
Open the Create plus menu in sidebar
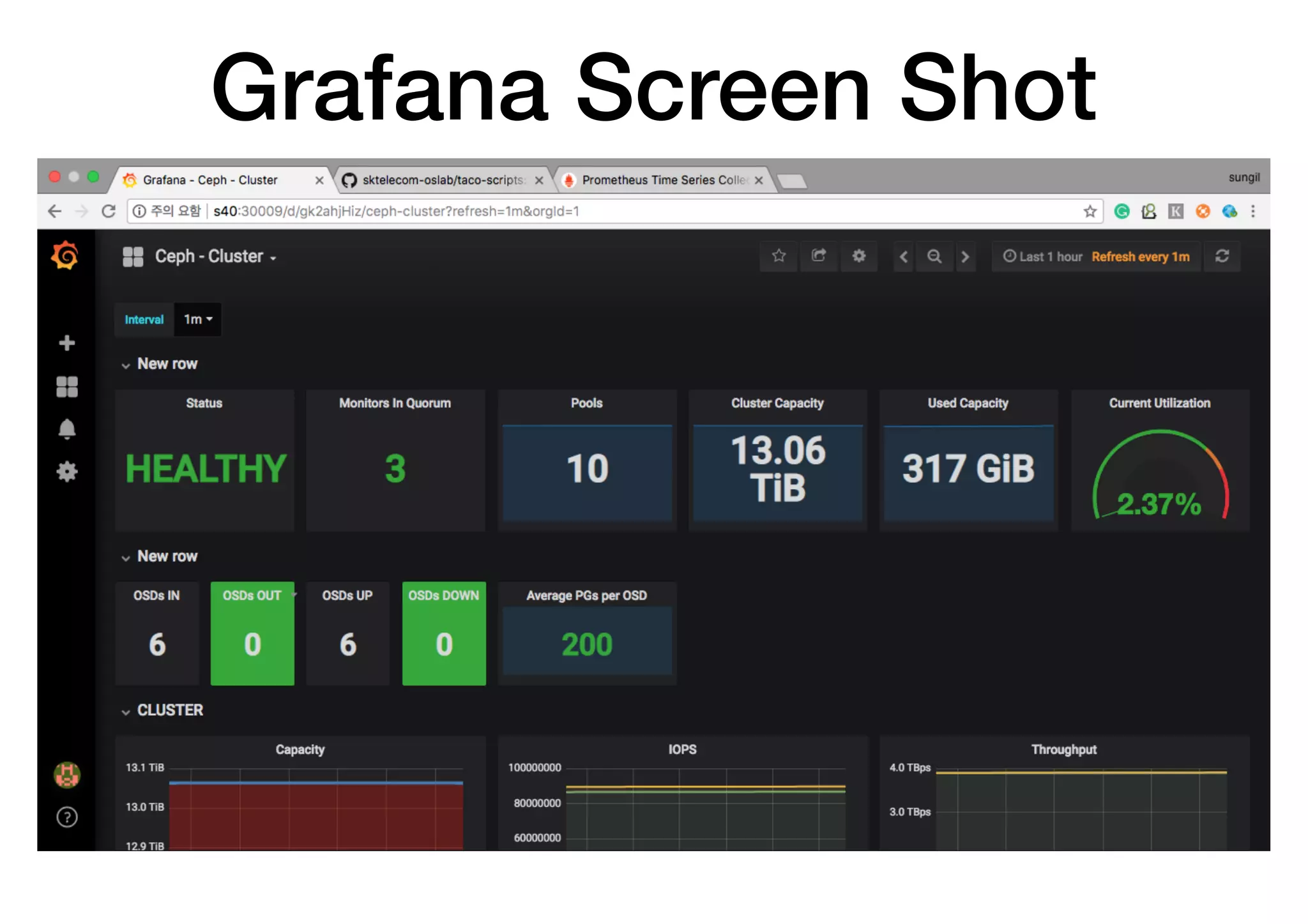point(66,343)
